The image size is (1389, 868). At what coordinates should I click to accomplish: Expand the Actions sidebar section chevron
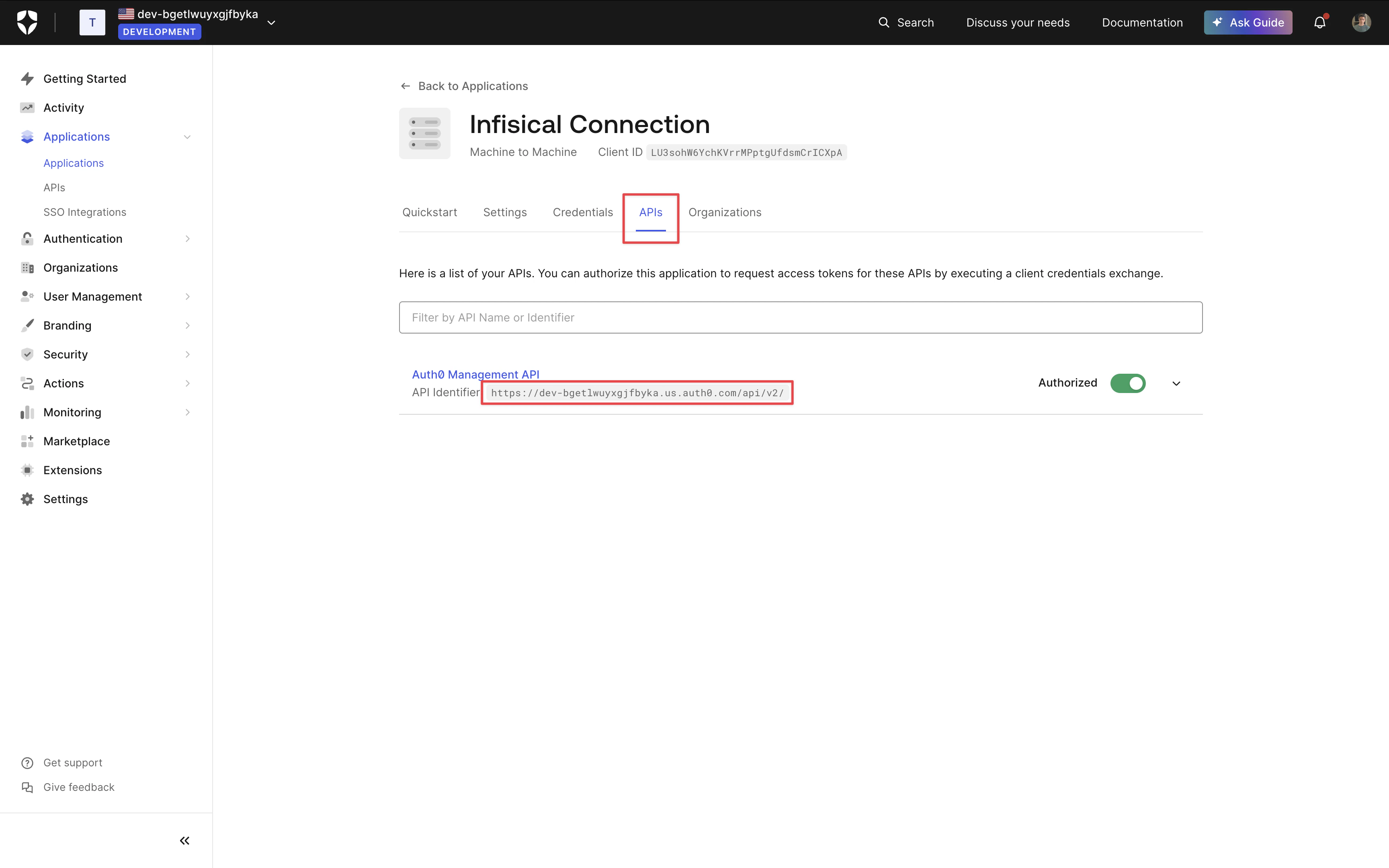point(187,383)
